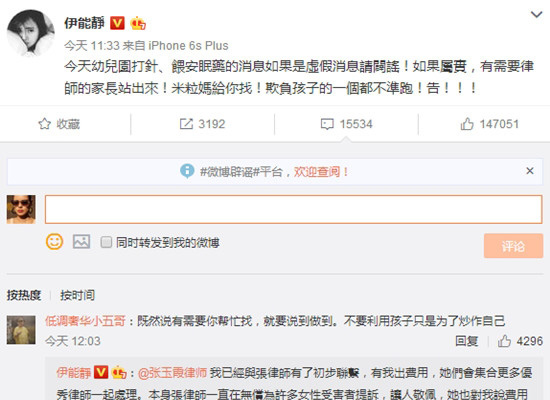Image resolution: width=550 pixels, height=400 pixels.
Task: Click the star favorite icon labeled 收藏
Action: (x=45, y=124)
